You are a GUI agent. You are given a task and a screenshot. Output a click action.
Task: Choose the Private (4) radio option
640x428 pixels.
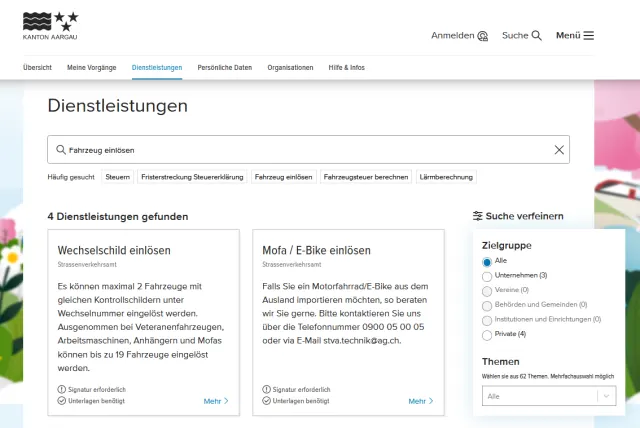click(x=487, y=334)
